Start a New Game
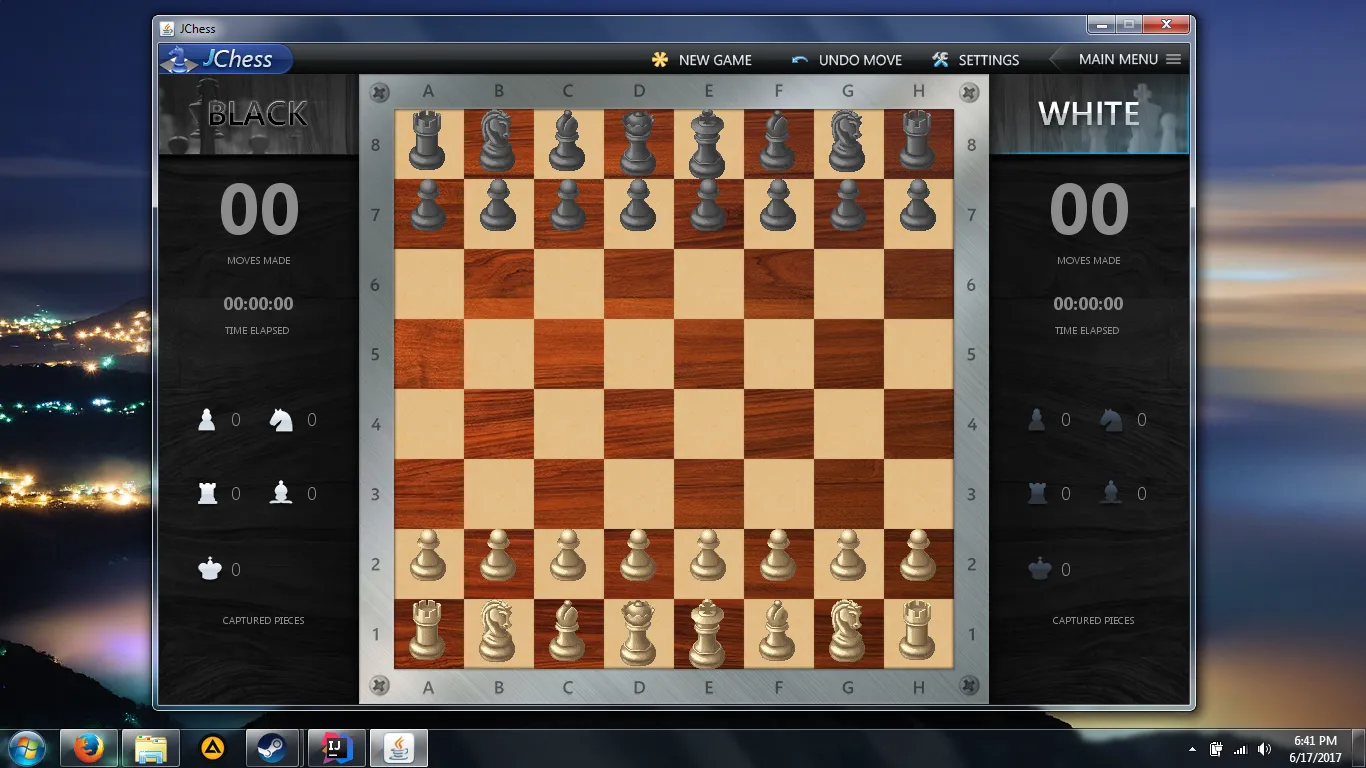Screen dimensions: 1366x768 tap(701, 60)
